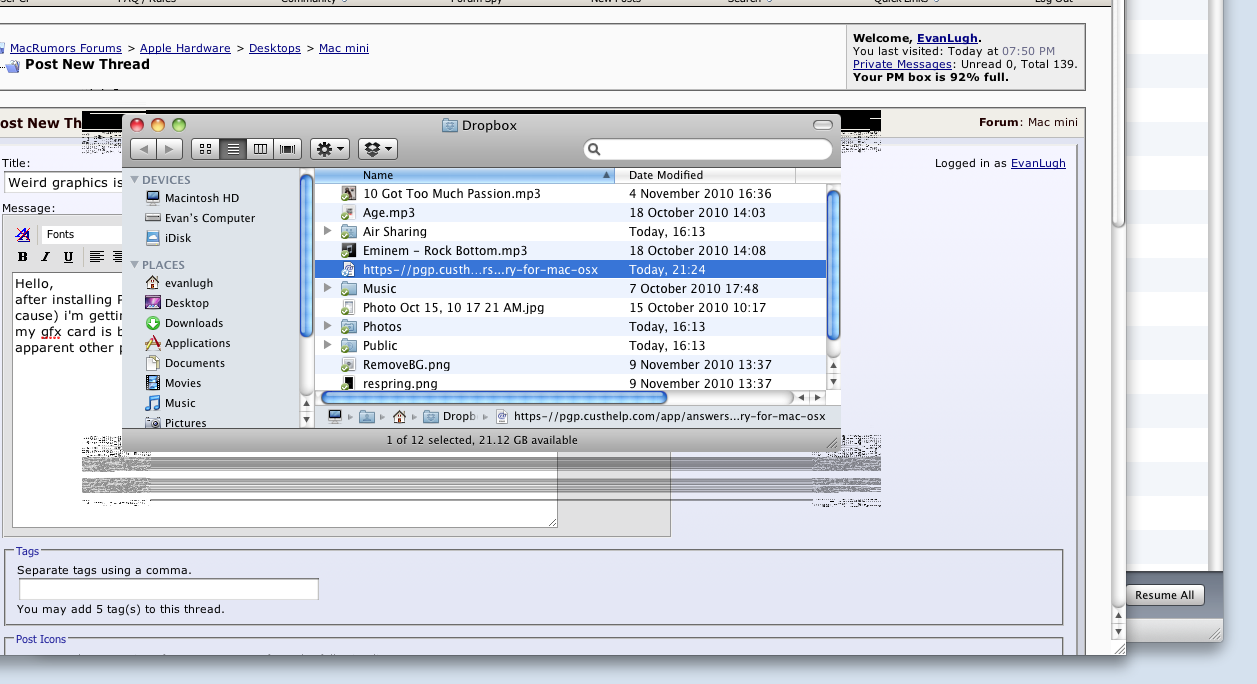The image size is (1257, 684).
Task: Open Apple Hardware breadcrumb link
Action: pos(185,48)
